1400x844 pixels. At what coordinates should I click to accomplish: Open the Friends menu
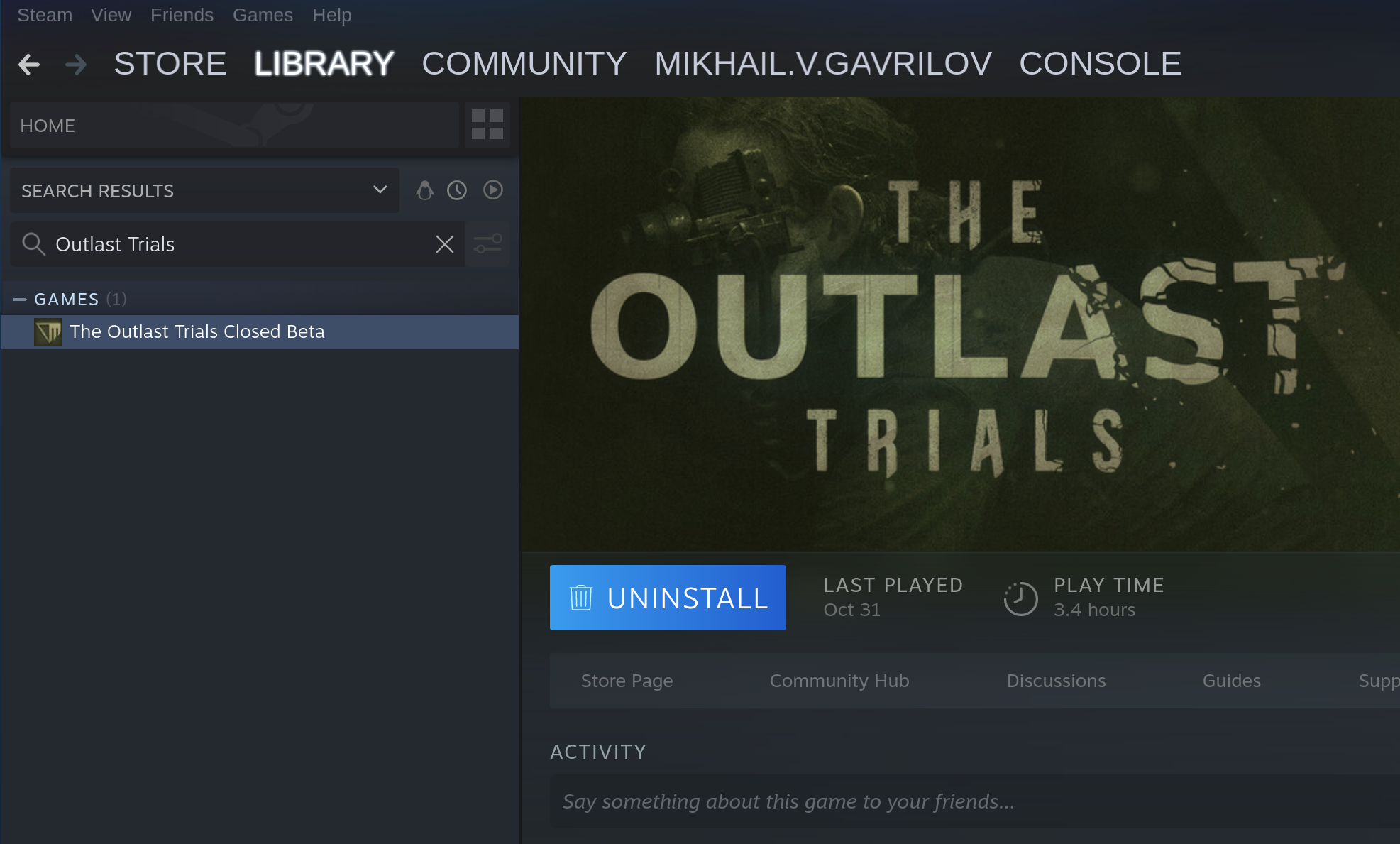coord(182,15)
